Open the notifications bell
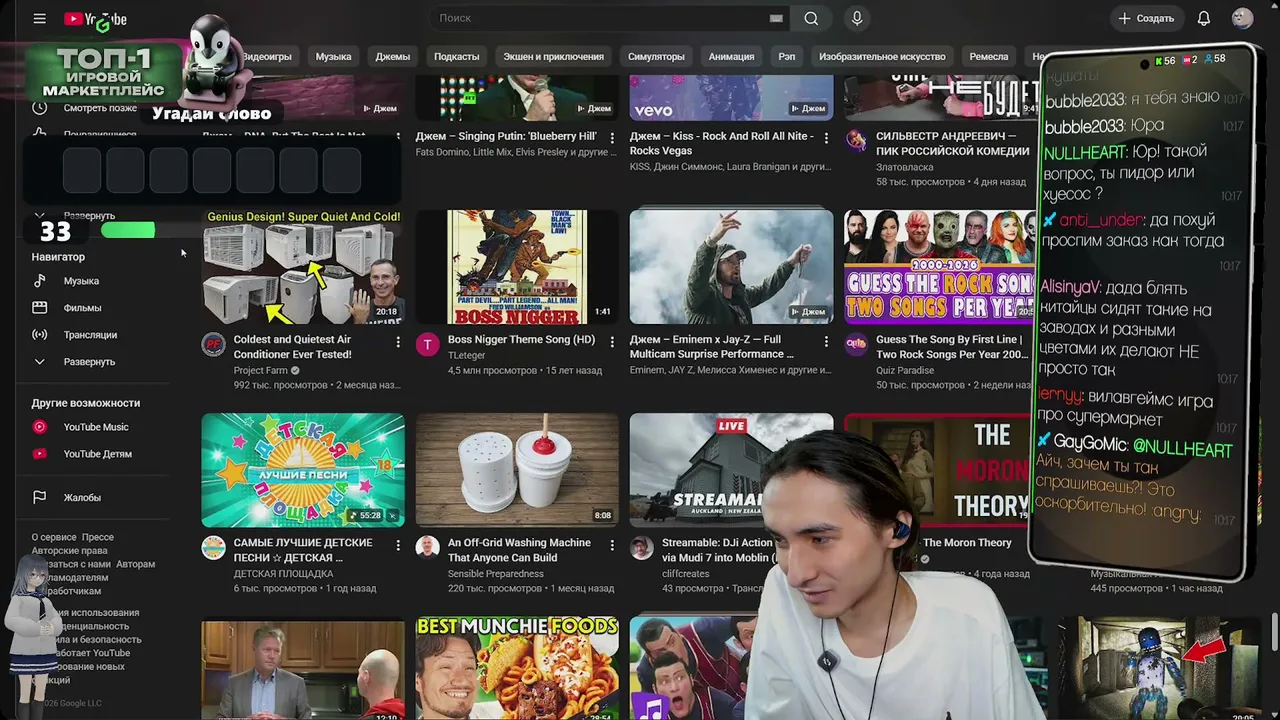The width and height of the screenshot is (1280, 720). click(1204, 18)
